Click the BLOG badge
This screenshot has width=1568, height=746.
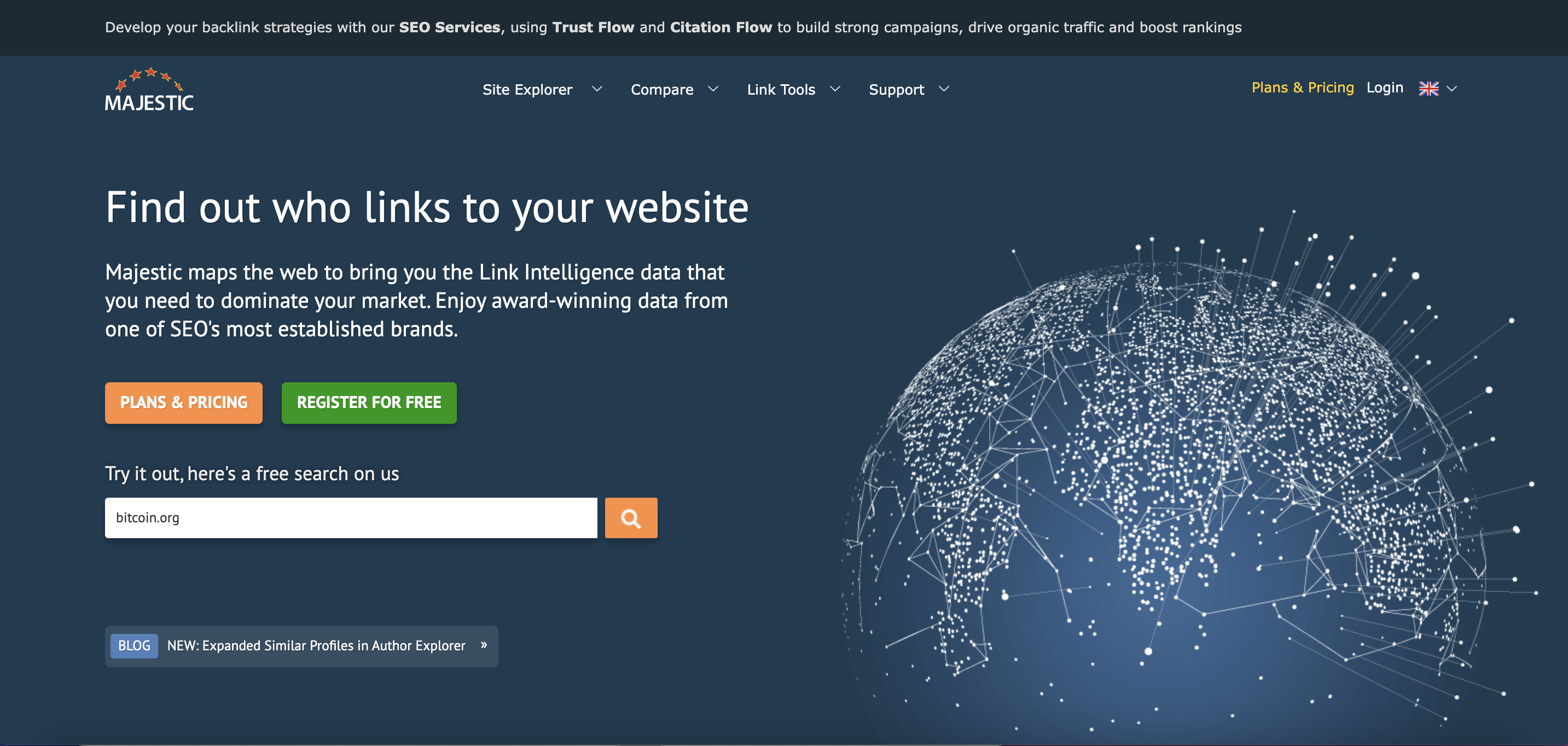[x=134, y=645]
